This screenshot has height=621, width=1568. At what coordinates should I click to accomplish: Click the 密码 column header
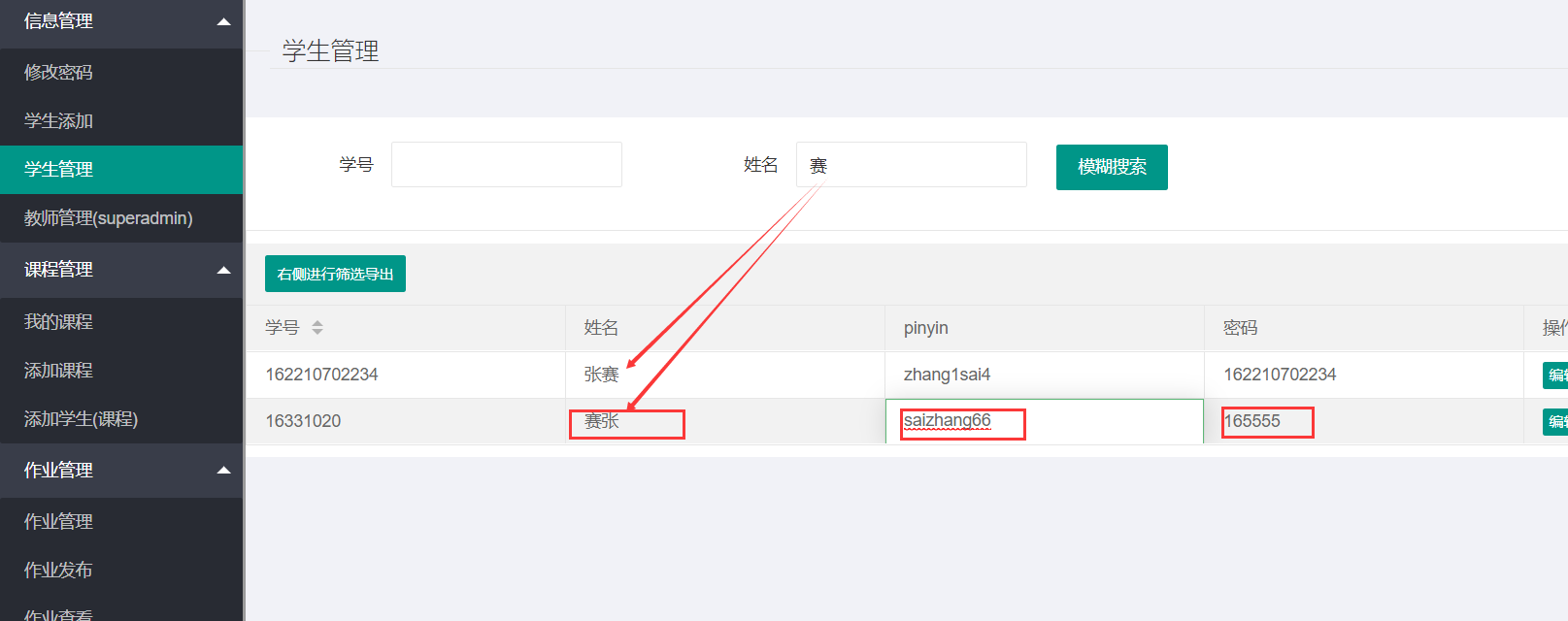coord(1364,328)
